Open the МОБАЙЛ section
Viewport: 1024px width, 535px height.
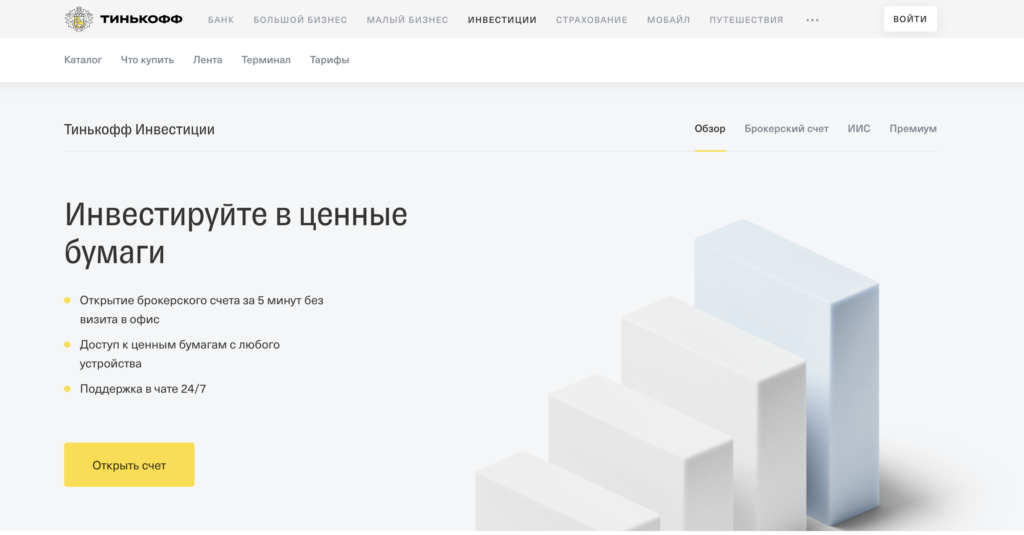click(x=668, y=20)
